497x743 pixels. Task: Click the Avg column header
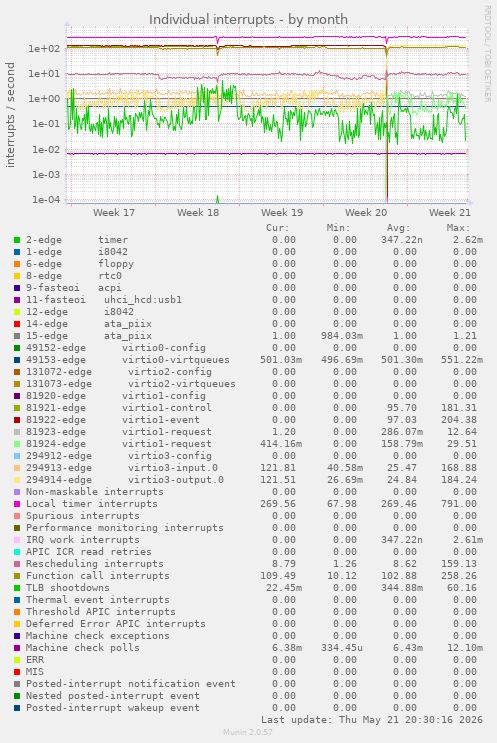click(x=398, y=228)
